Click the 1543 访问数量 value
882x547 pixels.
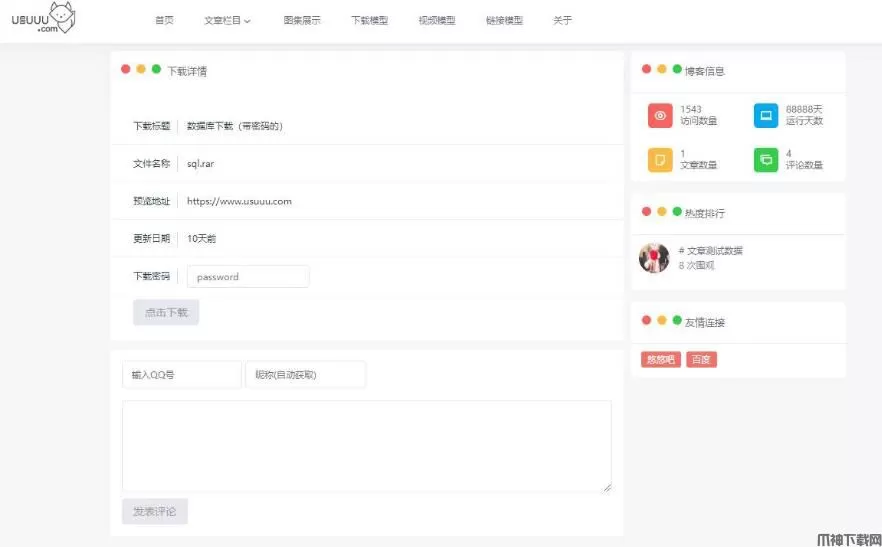point(691,109)
